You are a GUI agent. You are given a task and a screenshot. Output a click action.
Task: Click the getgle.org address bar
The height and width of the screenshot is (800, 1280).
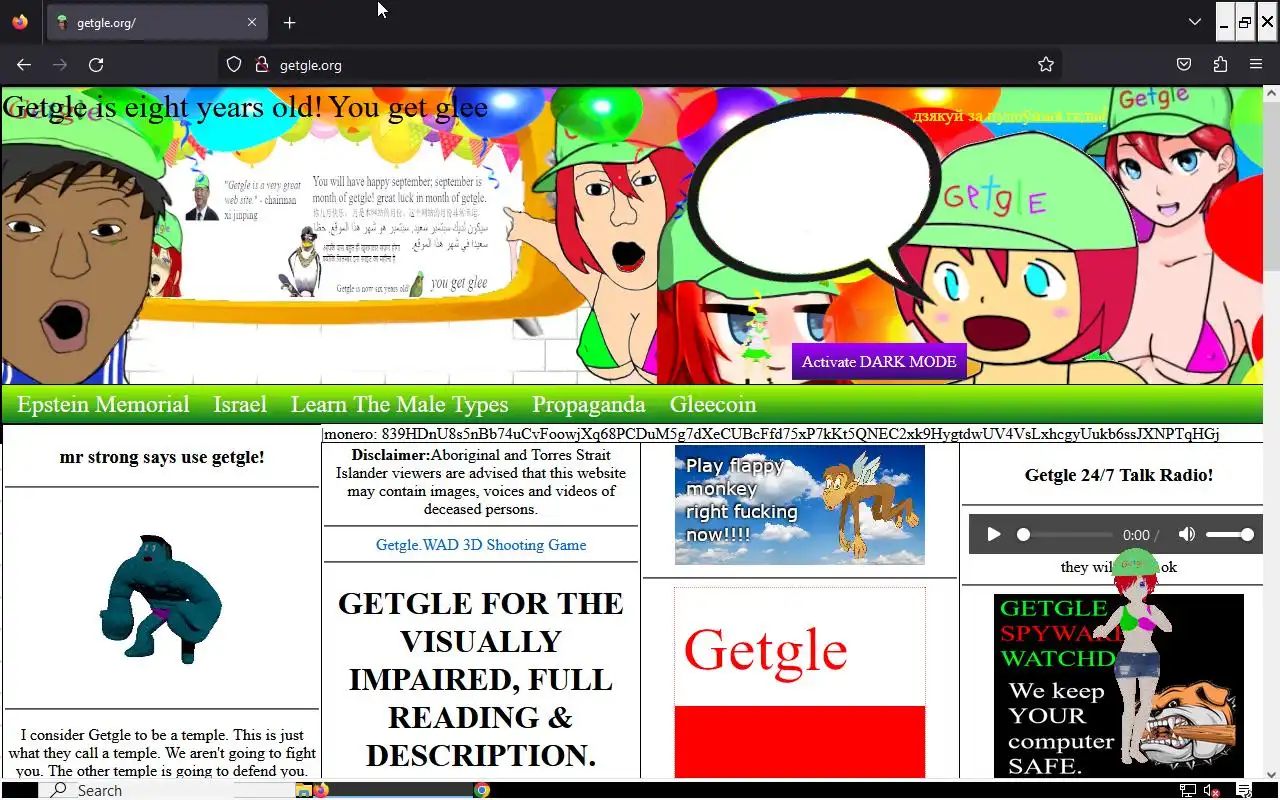click(x=640, y=65)
